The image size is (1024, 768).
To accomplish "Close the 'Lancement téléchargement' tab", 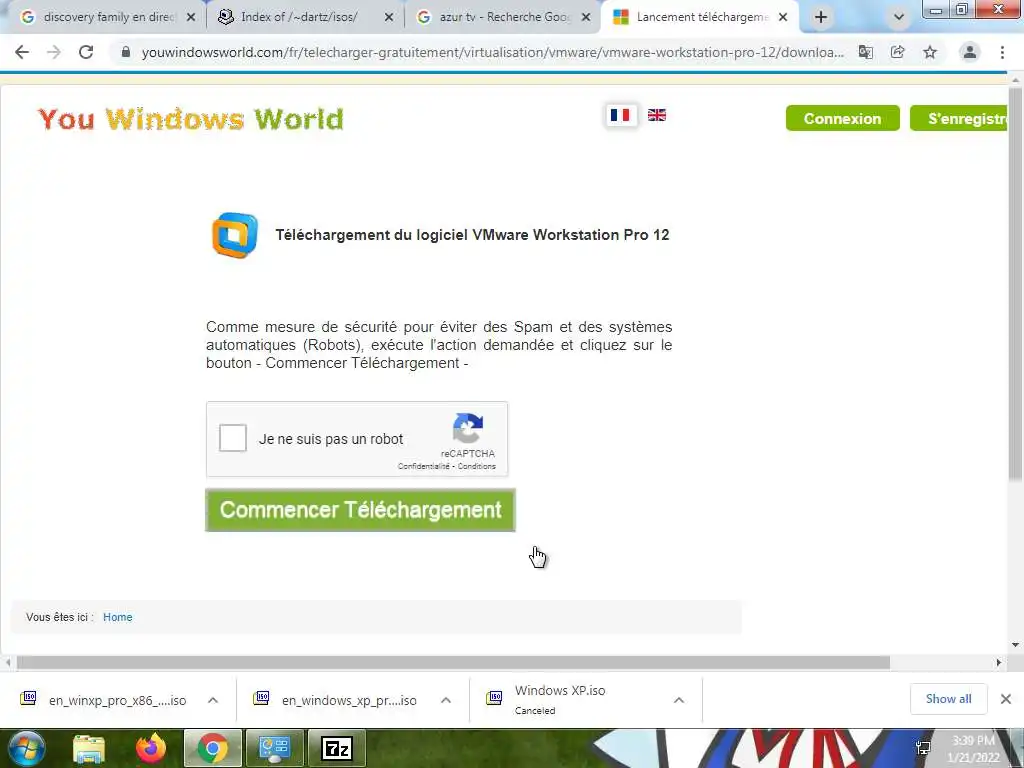I will 783,18.
